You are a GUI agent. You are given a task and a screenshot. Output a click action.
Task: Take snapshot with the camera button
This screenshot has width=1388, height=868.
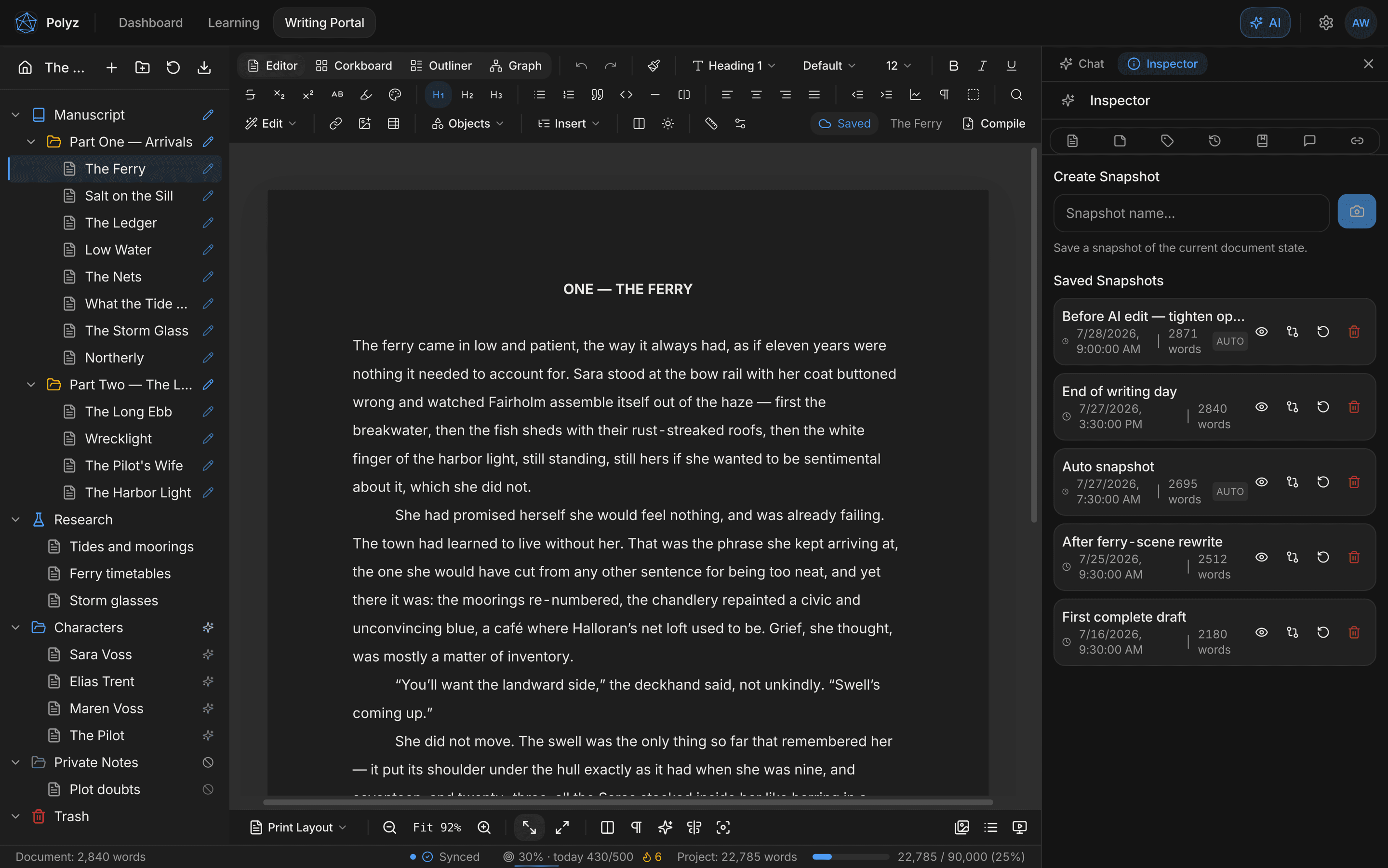1356,211
